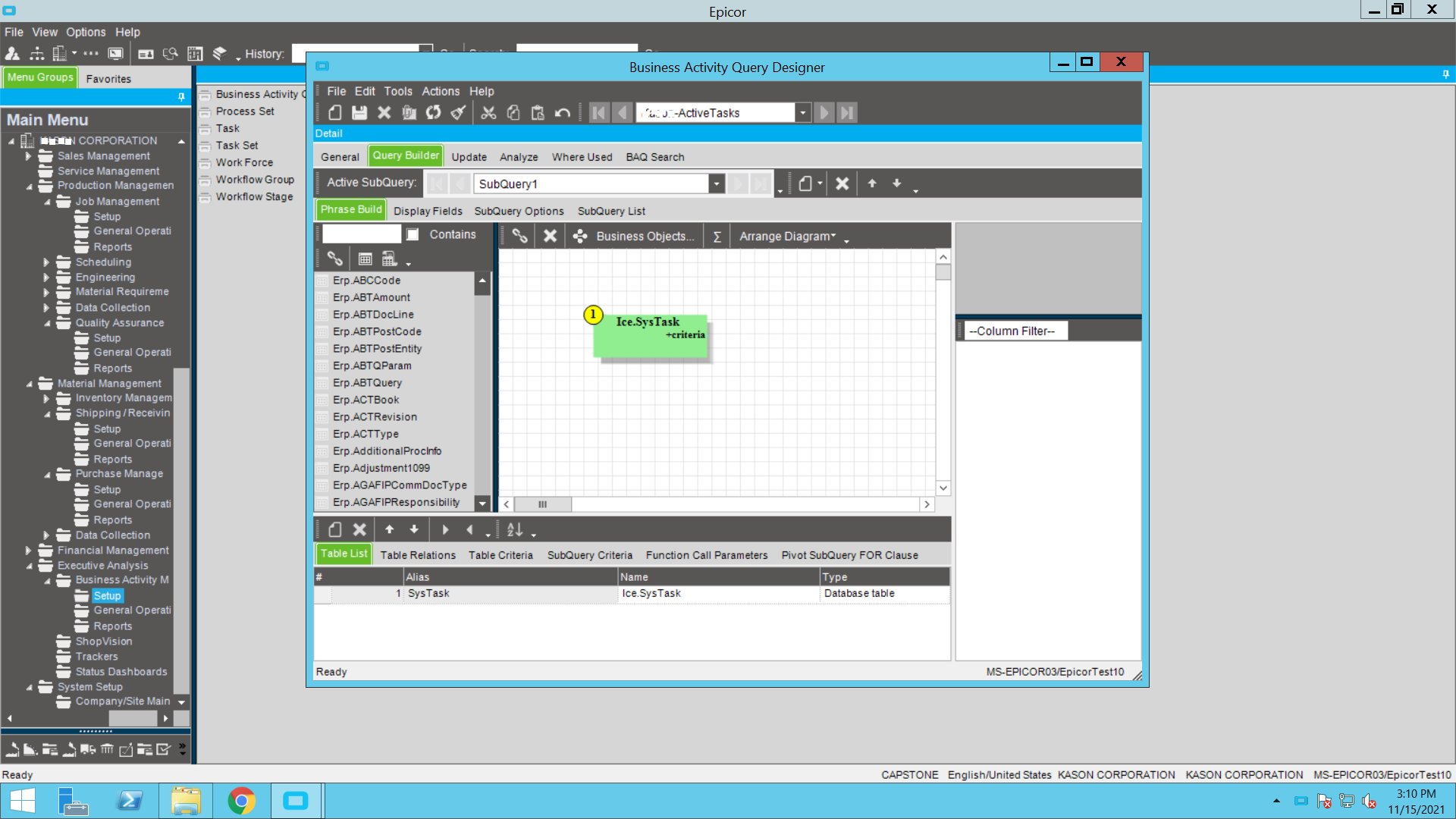This screenshot has width=1456, height=819.
Task: Open the SubQuery1 dropdown list
Action: [x=716, y=184]
